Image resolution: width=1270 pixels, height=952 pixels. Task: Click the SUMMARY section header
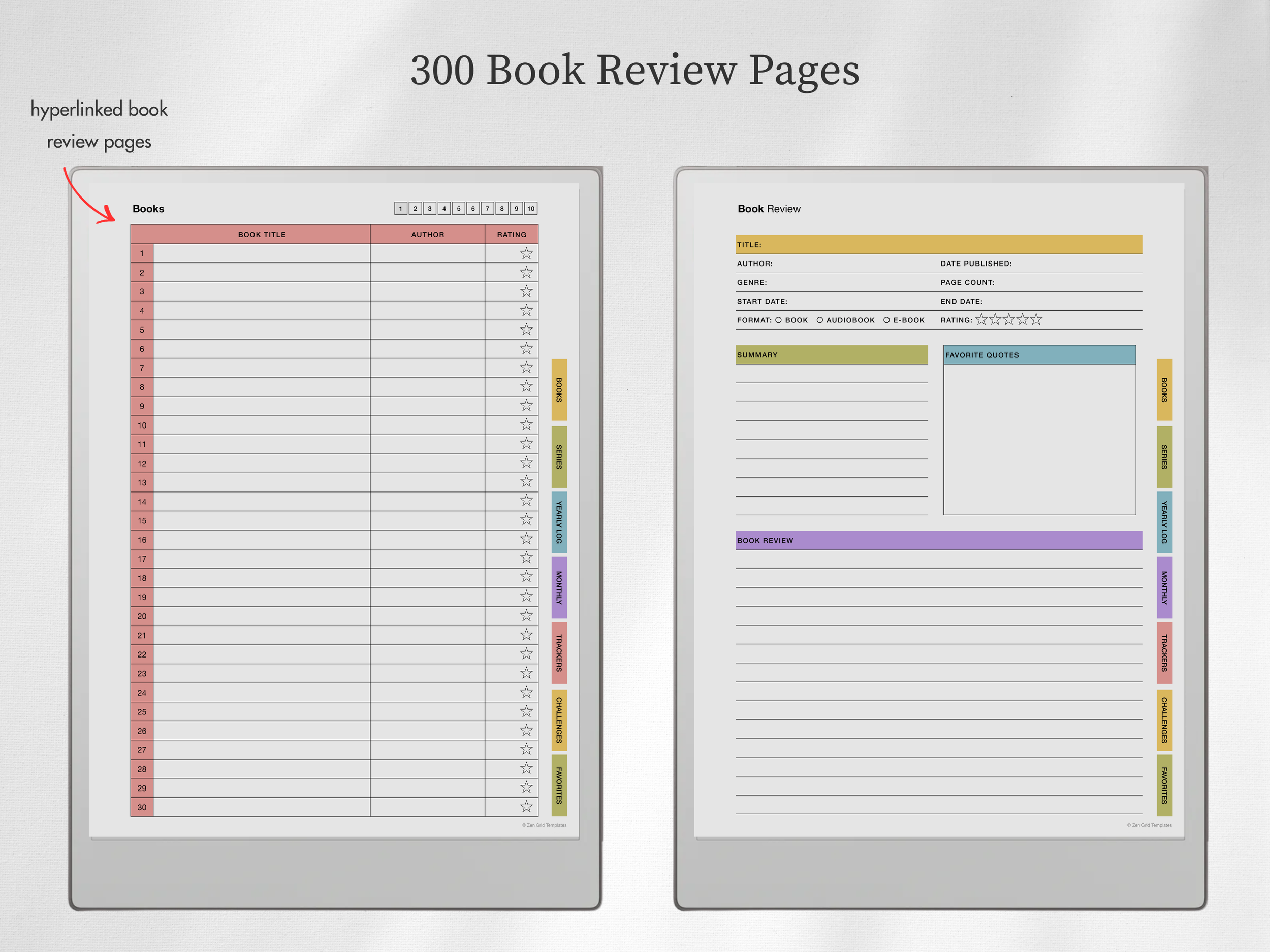[x=832, y=354]
